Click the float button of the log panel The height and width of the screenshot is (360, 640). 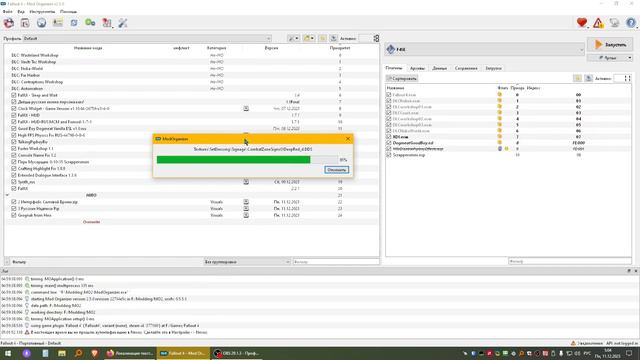tap(629, 271)
